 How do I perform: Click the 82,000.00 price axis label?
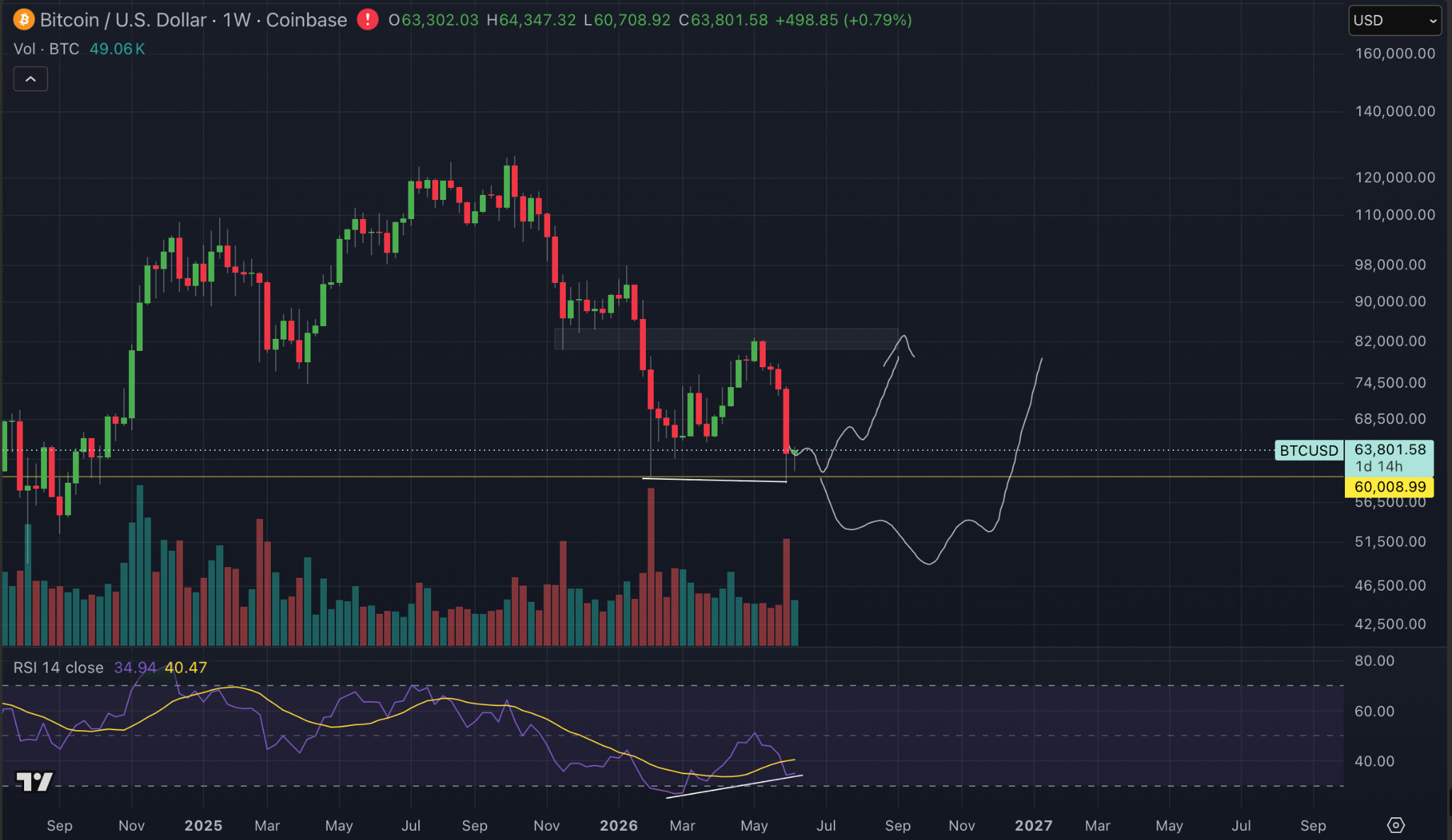tap(1390, 341)
